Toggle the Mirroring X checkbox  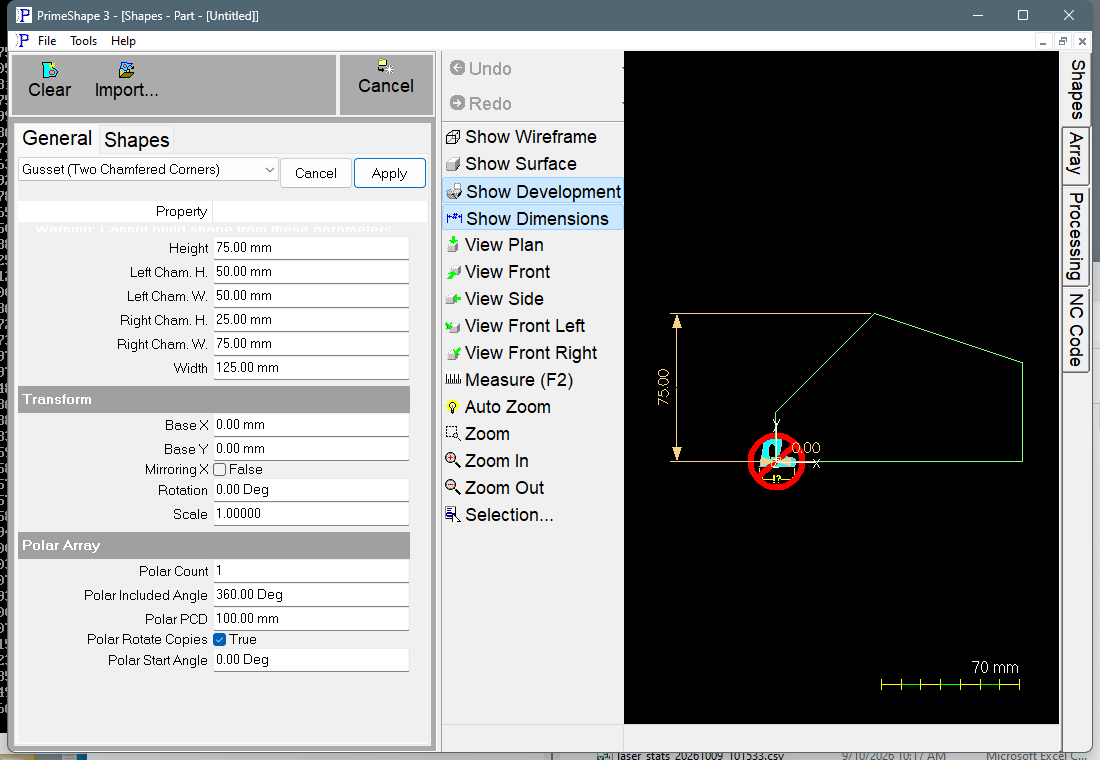click(220, 469)
